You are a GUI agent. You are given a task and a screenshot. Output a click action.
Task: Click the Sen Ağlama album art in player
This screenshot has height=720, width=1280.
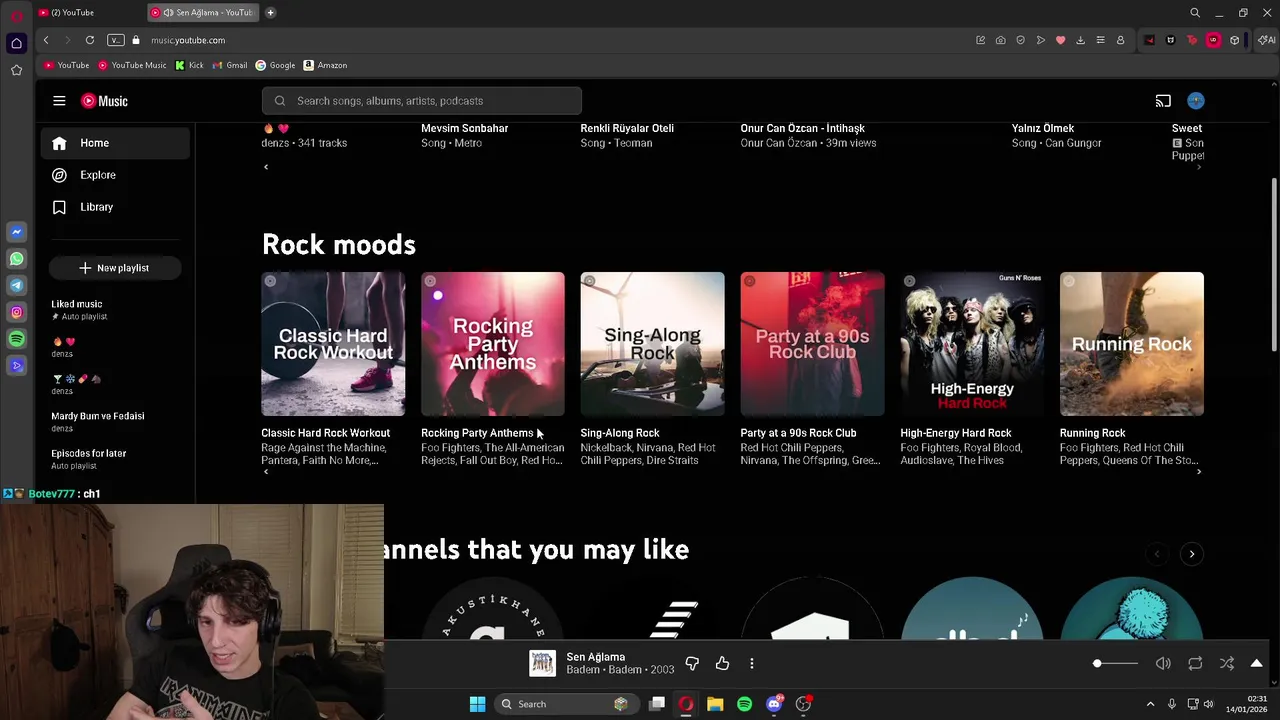(542, 663)
